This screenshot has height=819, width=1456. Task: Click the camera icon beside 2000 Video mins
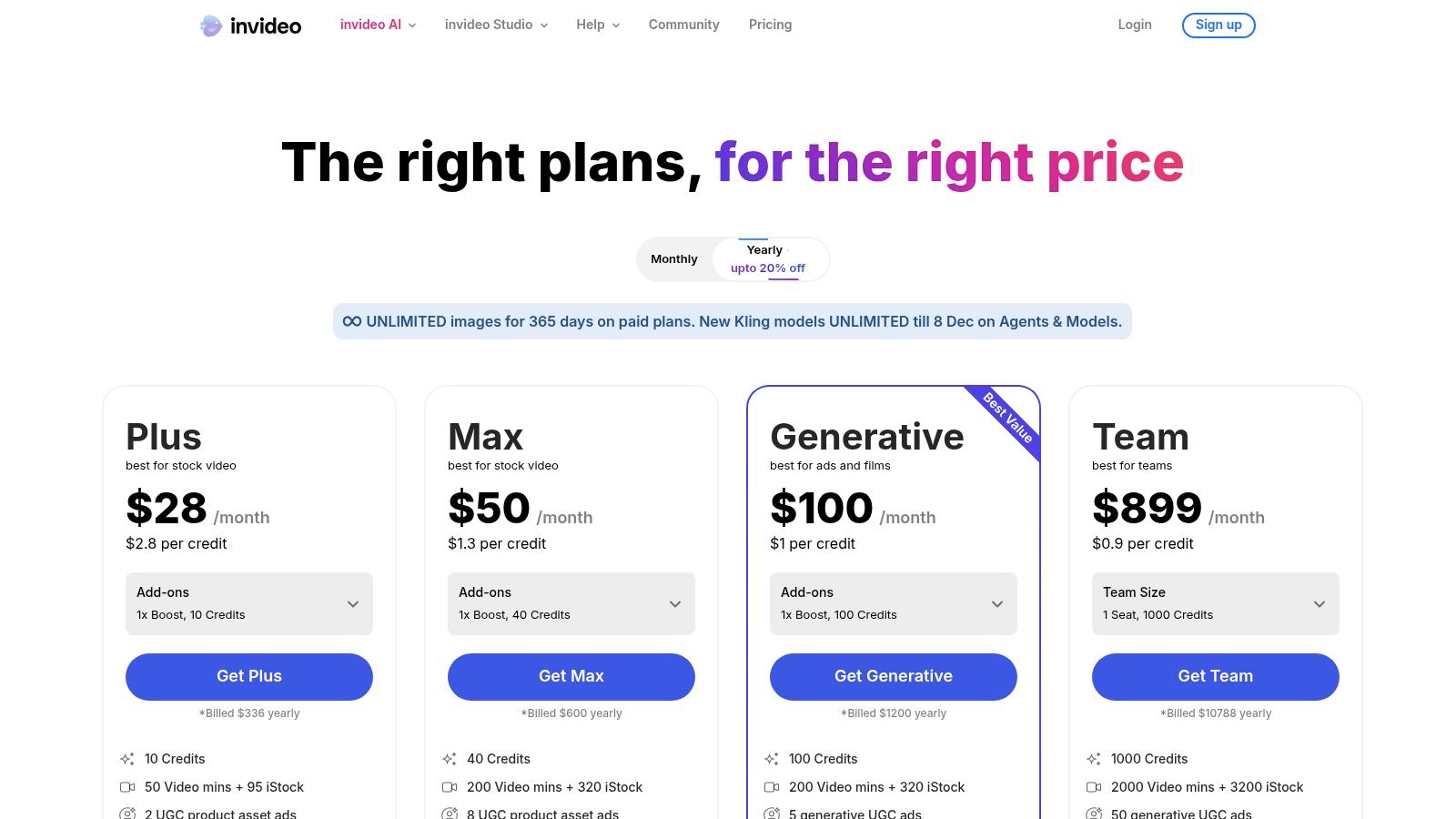pyautogui.click(x=1094, y=787)
